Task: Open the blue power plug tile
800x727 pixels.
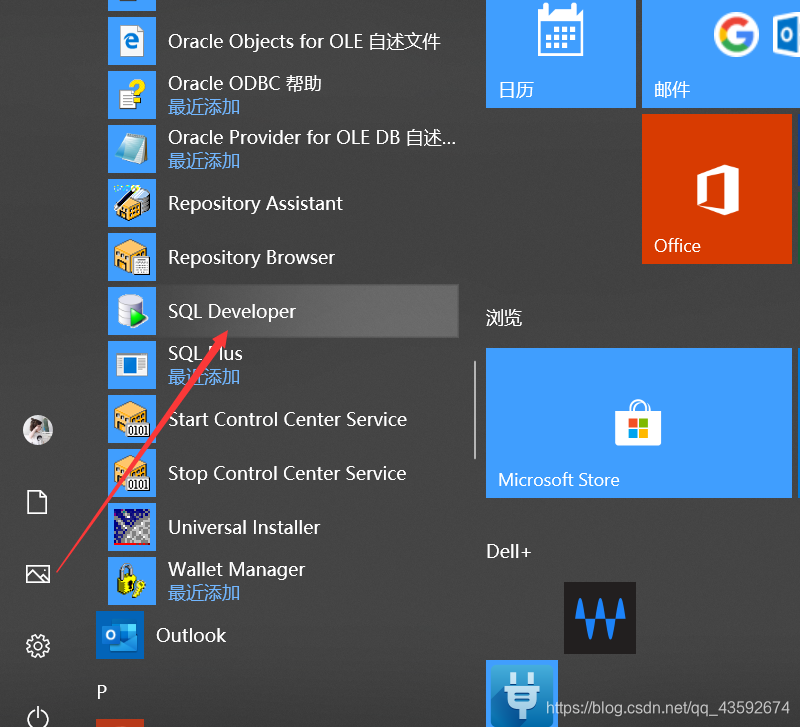Action: 522,693
